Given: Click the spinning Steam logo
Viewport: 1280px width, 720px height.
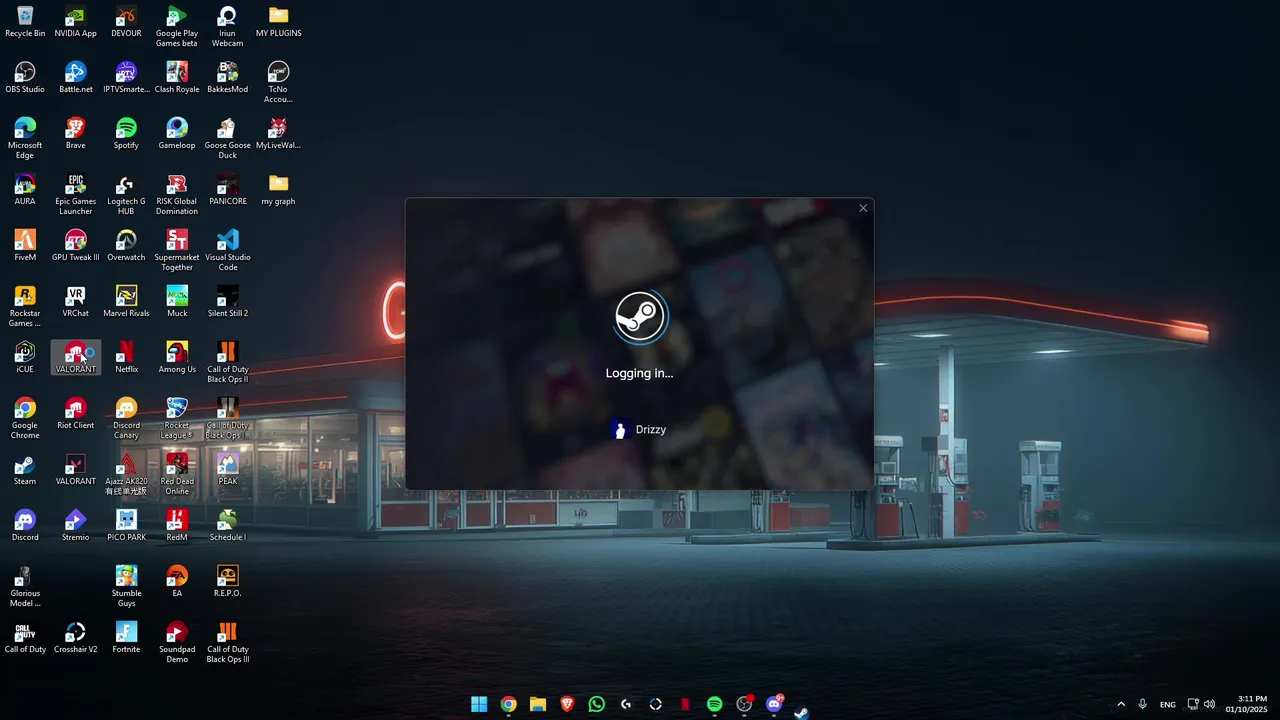Looking at the screenshot, I should coord(640,316).
